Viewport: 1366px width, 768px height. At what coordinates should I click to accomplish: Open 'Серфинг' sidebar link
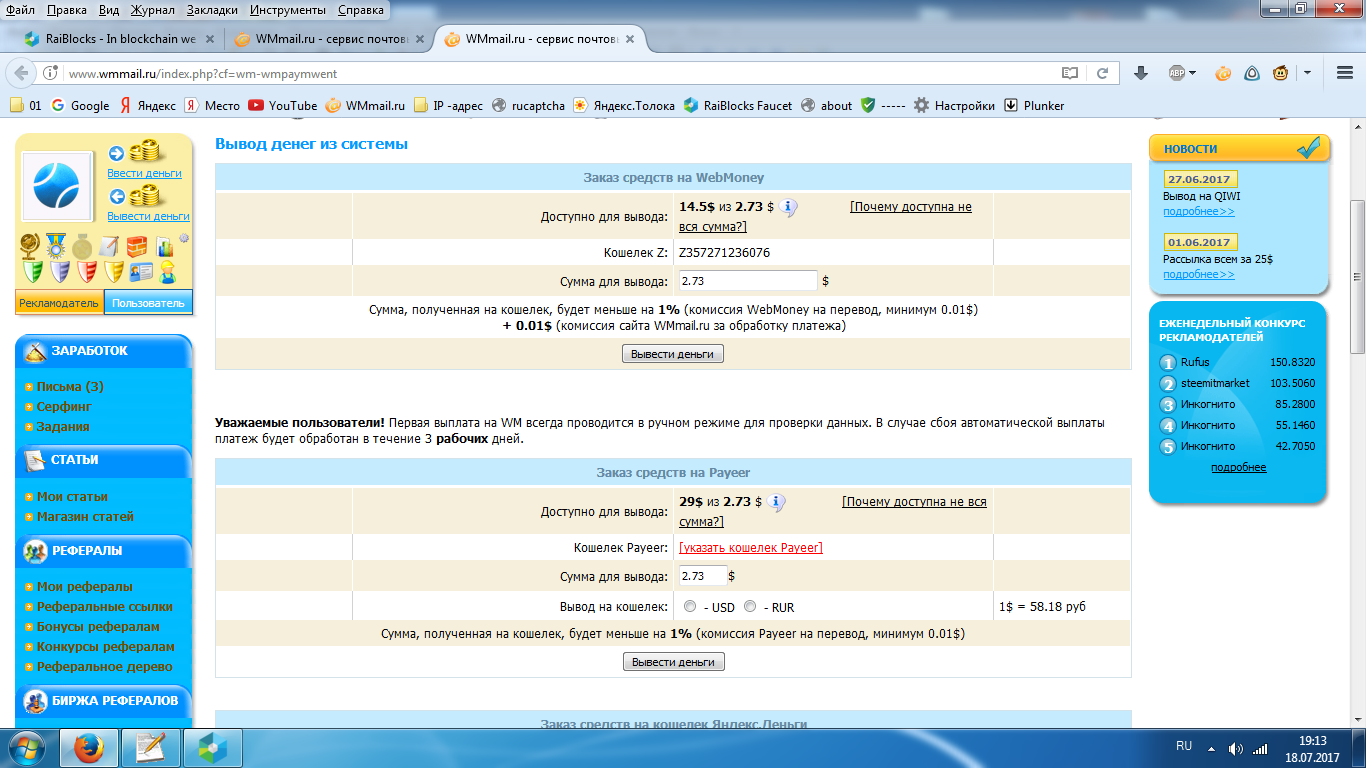(64, 406)
